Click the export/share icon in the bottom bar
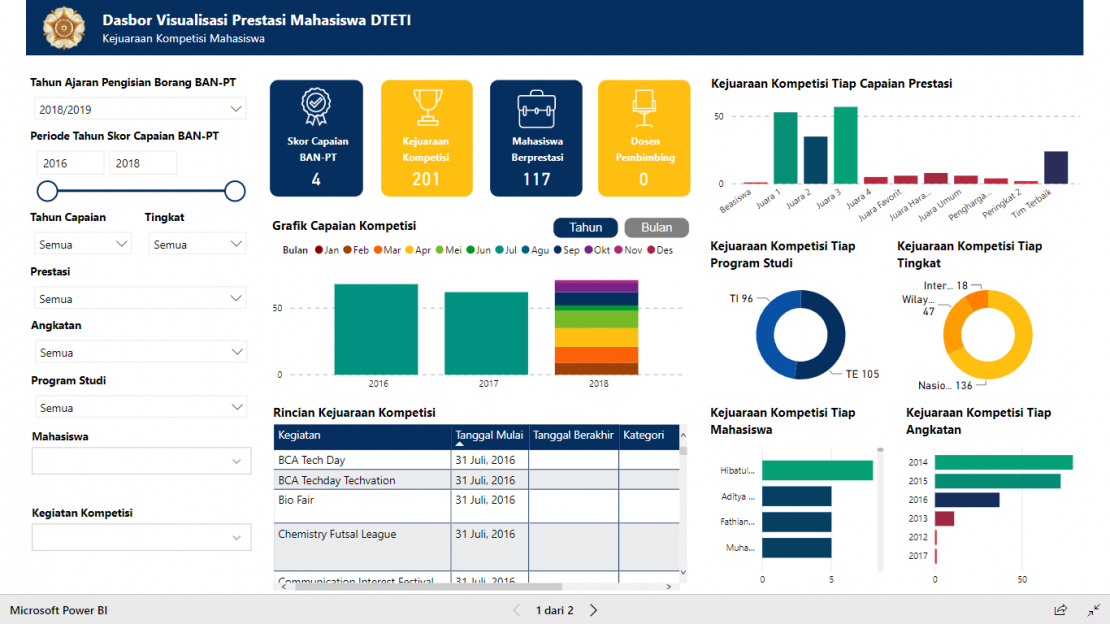 pos(1061,609)
